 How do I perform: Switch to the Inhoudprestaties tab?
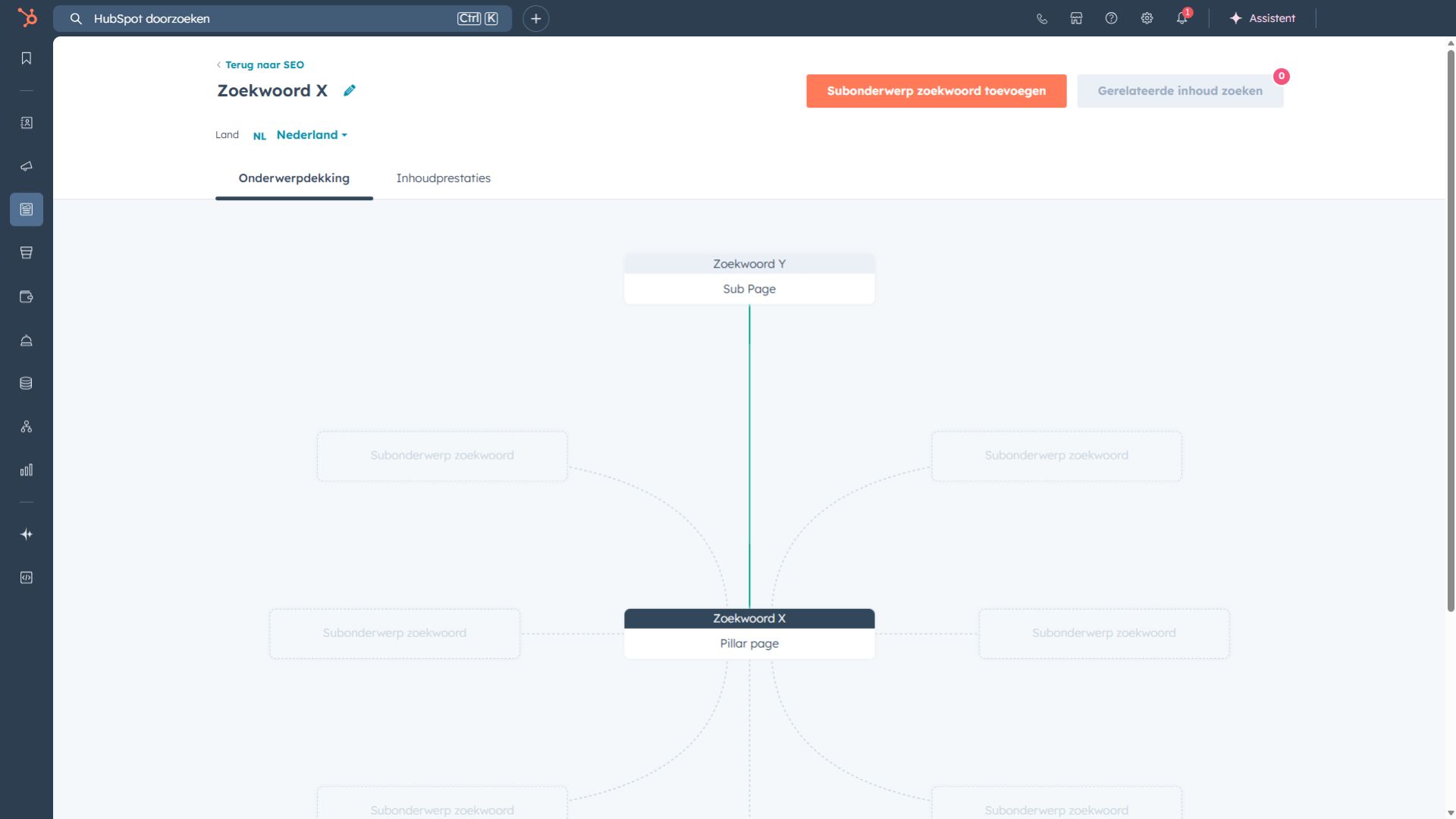pyautogui.click(x=444, y=178)
